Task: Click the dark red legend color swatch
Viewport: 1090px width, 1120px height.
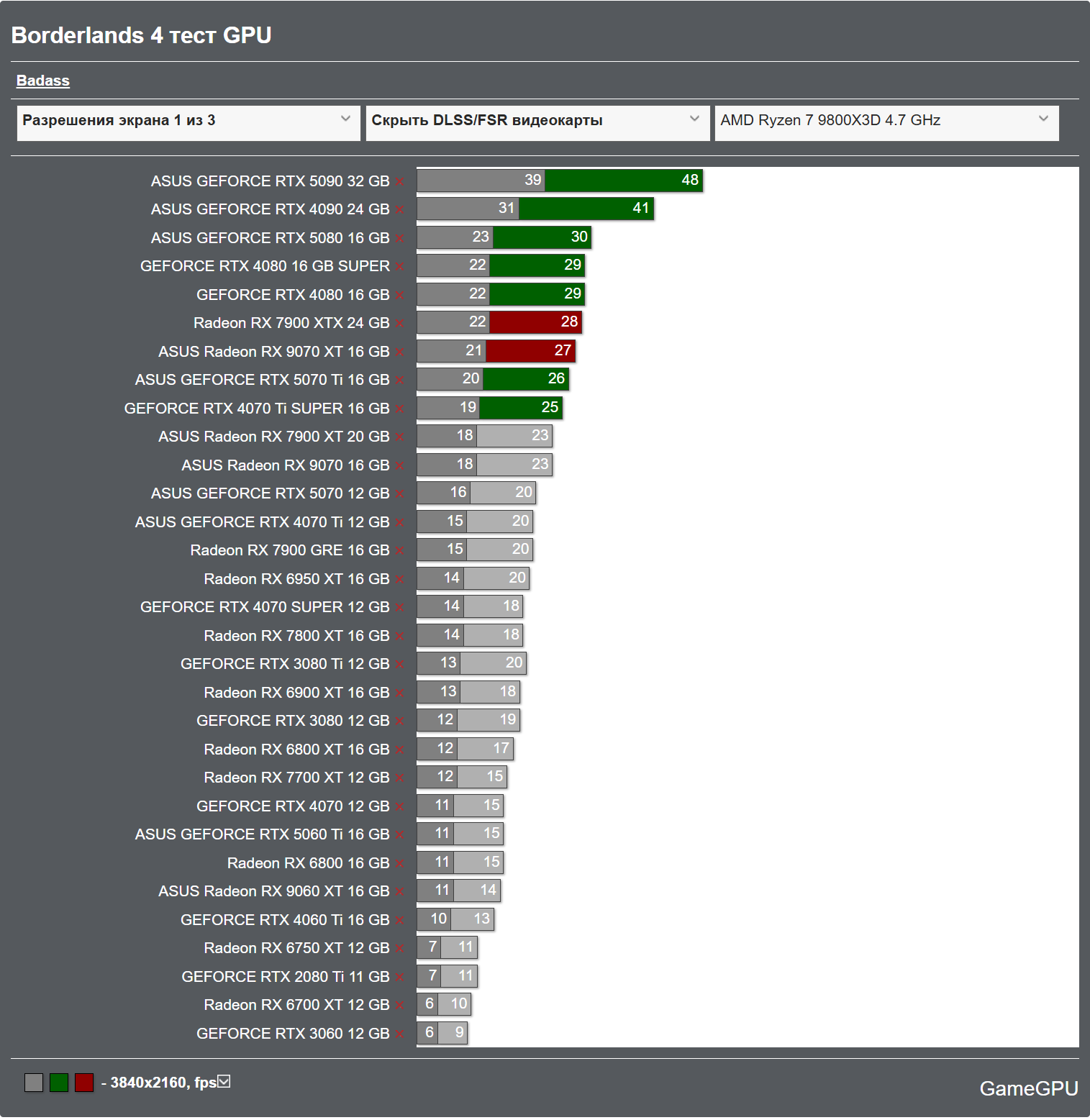Action: click(x=84, y=1083)
